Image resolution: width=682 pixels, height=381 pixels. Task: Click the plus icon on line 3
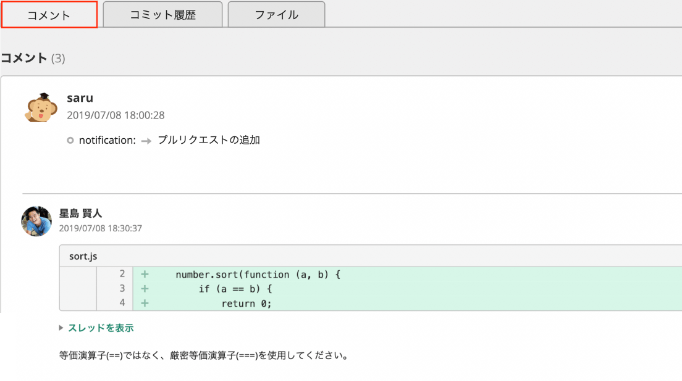click(145, 288)
